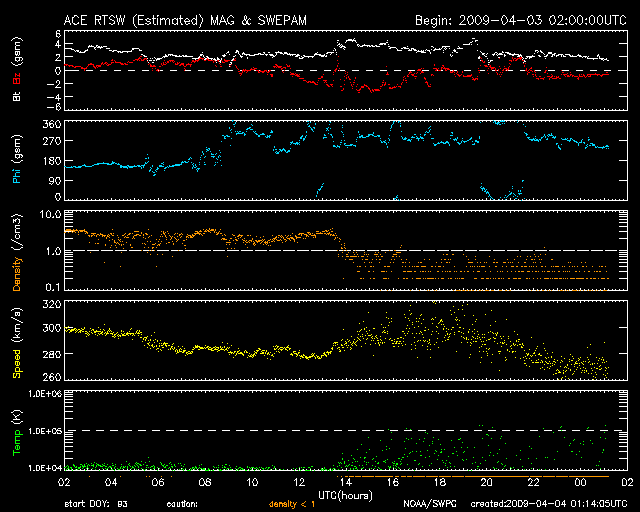Select the '270' tick on the Phi axis
Image resolution: width=640 pixels, height=512 pixels.
(52, 141)
